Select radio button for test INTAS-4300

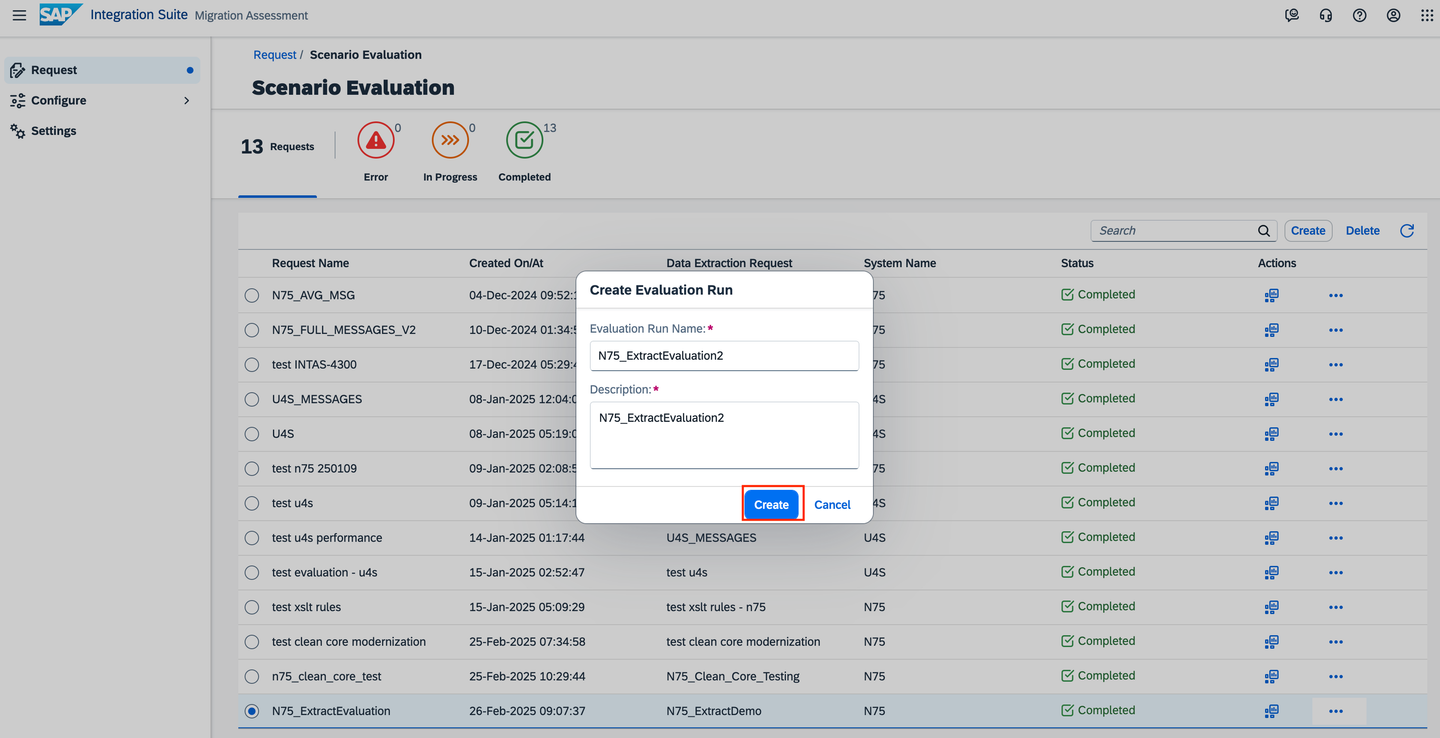(x=252, y=364)
